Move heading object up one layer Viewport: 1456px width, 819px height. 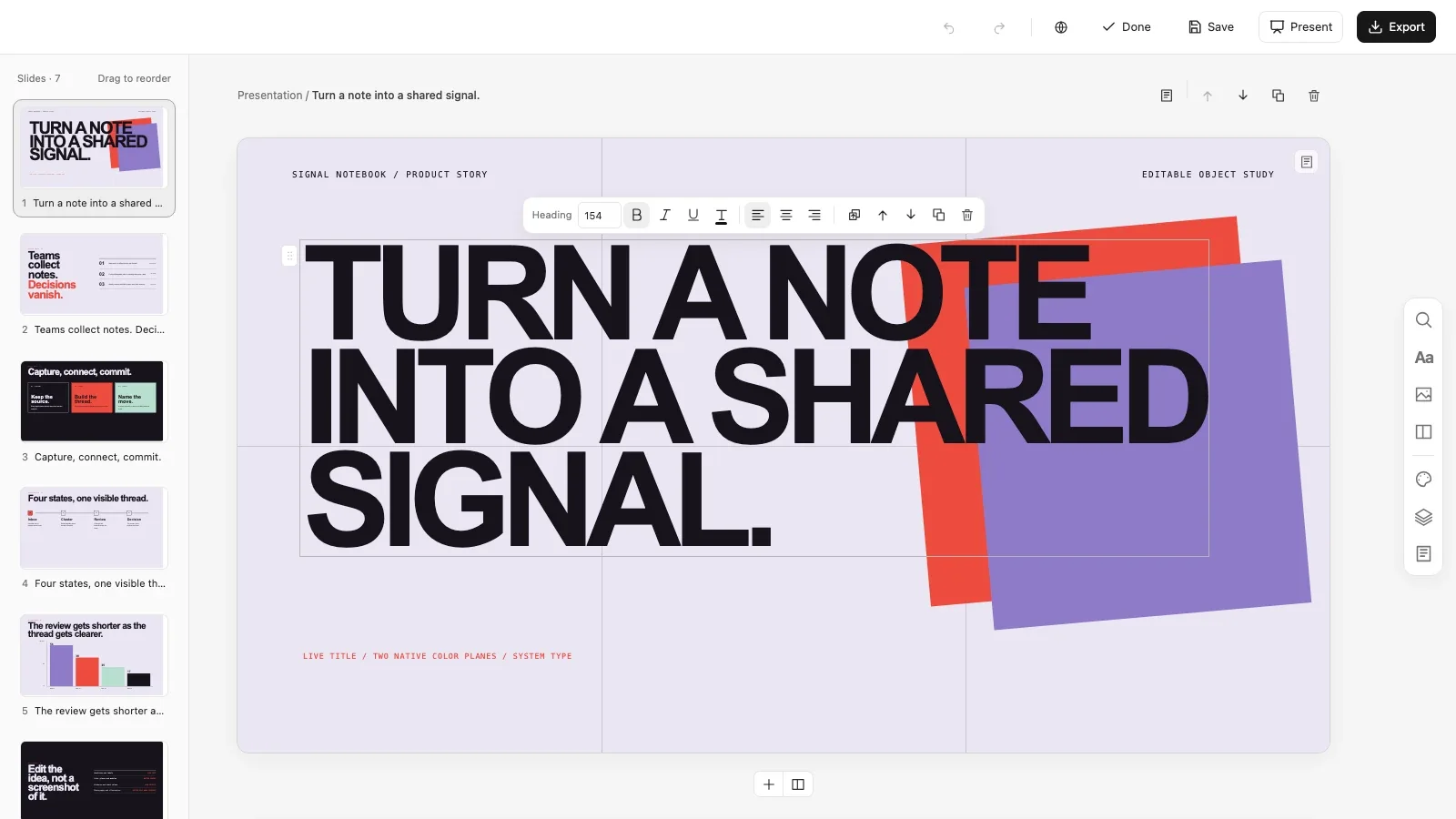click(883, 216)
